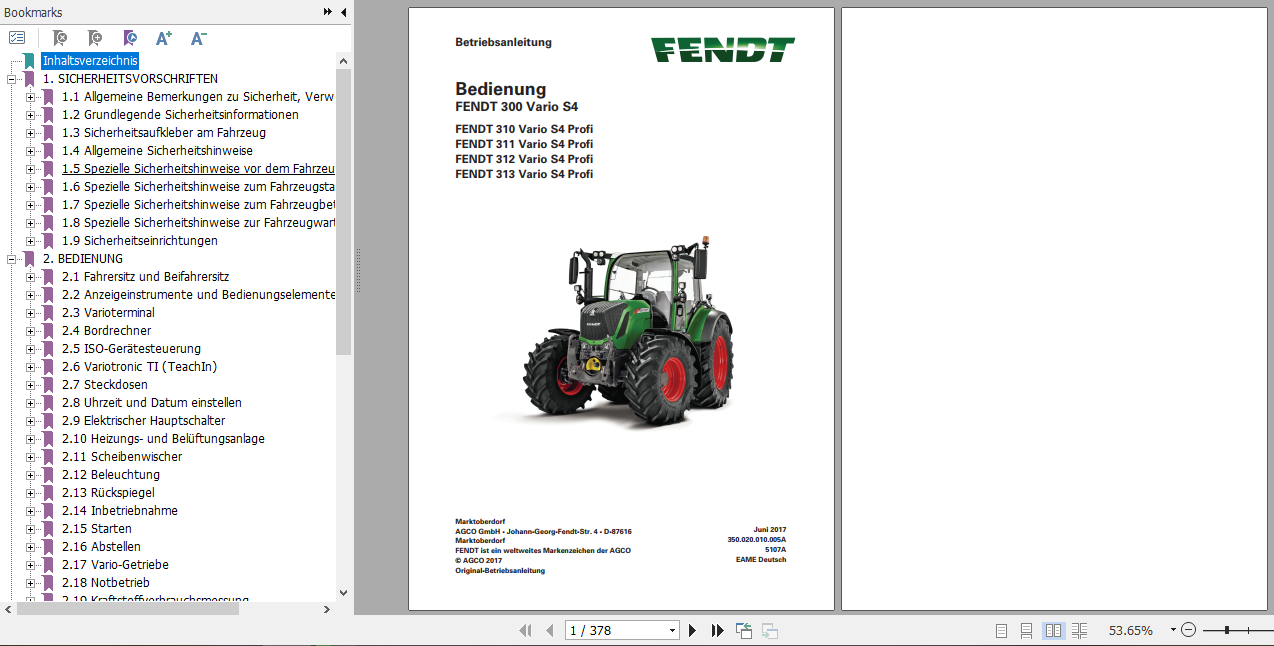The width and height of the screenshot is (1274, 646).
Task: Select the Inhaltsverzeichnis bookmark
Action: pos(90,61)
